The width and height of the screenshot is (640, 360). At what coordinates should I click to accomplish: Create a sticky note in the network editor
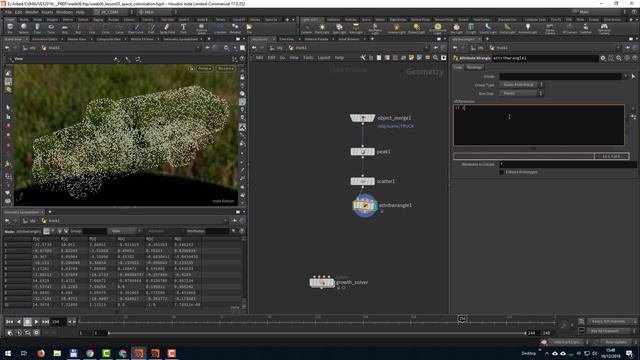(411, 58)
